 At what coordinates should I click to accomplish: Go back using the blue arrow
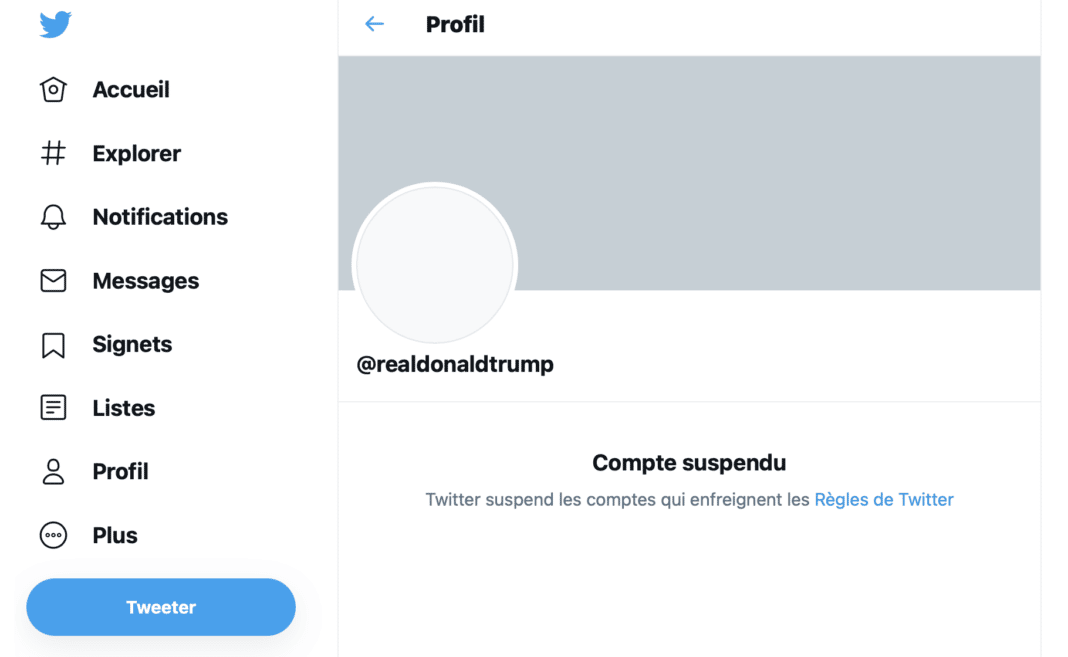[375, 24]
